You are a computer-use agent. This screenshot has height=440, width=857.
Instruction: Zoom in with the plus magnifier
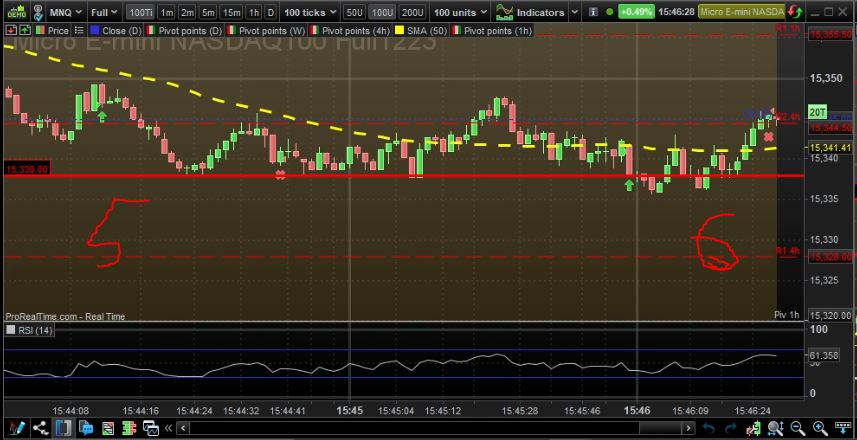coord(820,428)
